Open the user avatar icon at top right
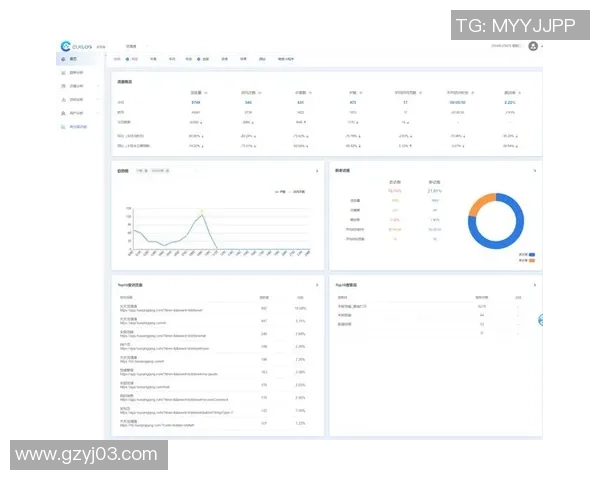Screen dimensions: 600x480 533,46
